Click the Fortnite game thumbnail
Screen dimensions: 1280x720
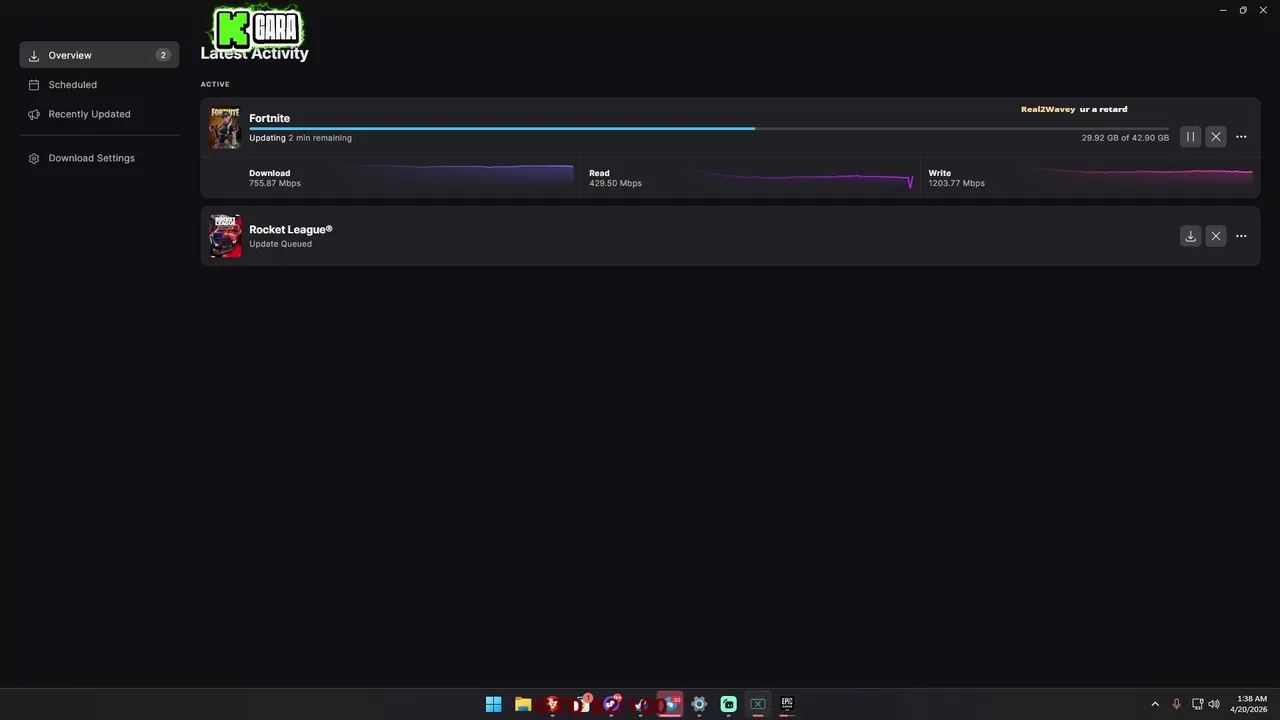click(225, 128)
